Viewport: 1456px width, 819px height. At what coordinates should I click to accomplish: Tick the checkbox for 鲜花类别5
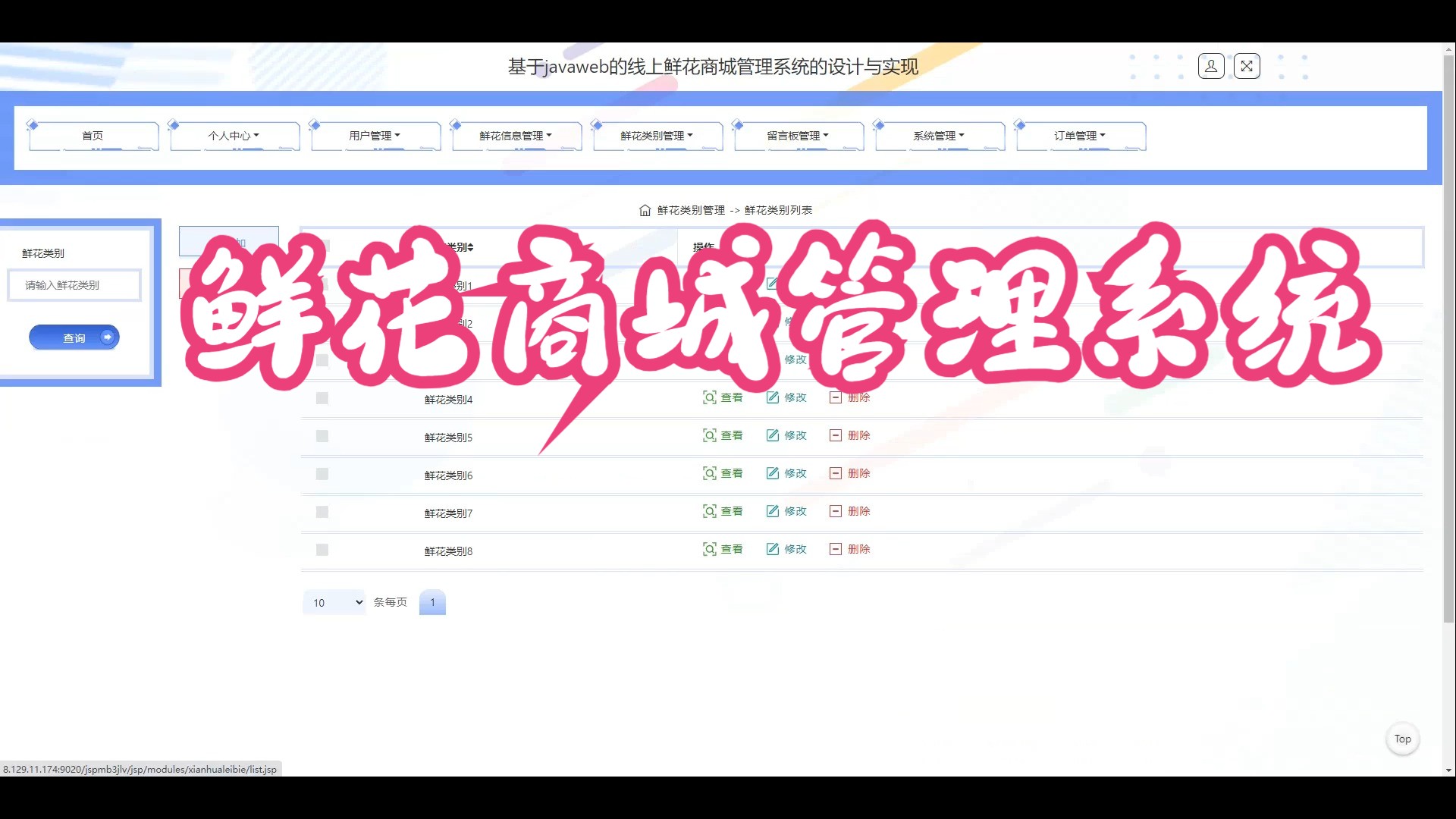322,436
